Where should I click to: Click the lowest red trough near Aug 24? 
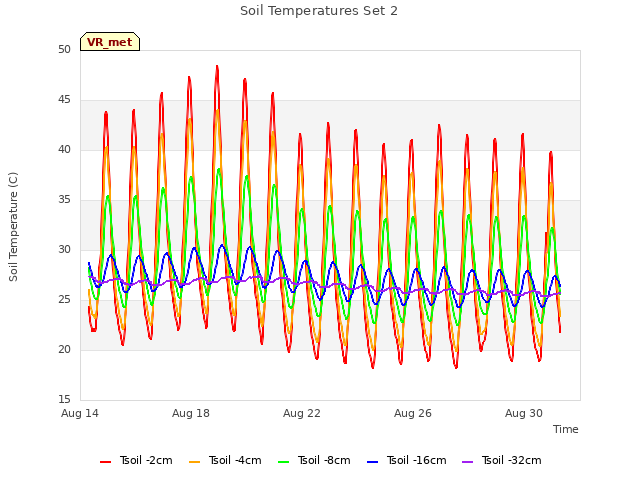click(373, 367)
